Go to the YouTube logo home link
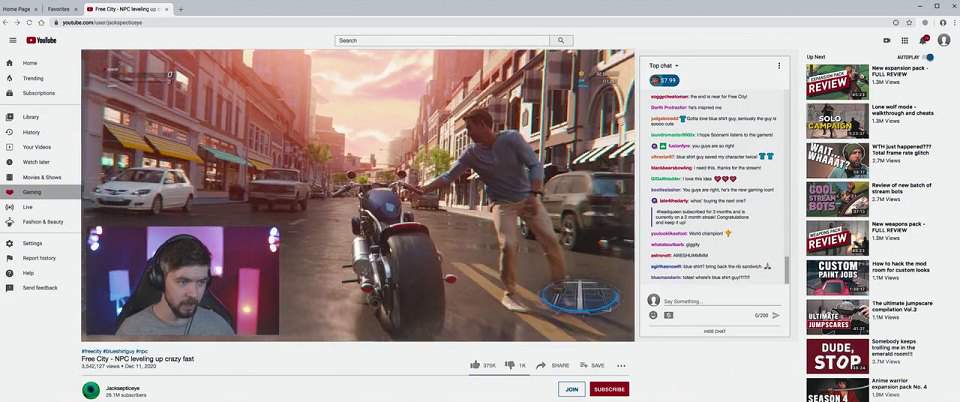The image size is (960, 402). 41,40
